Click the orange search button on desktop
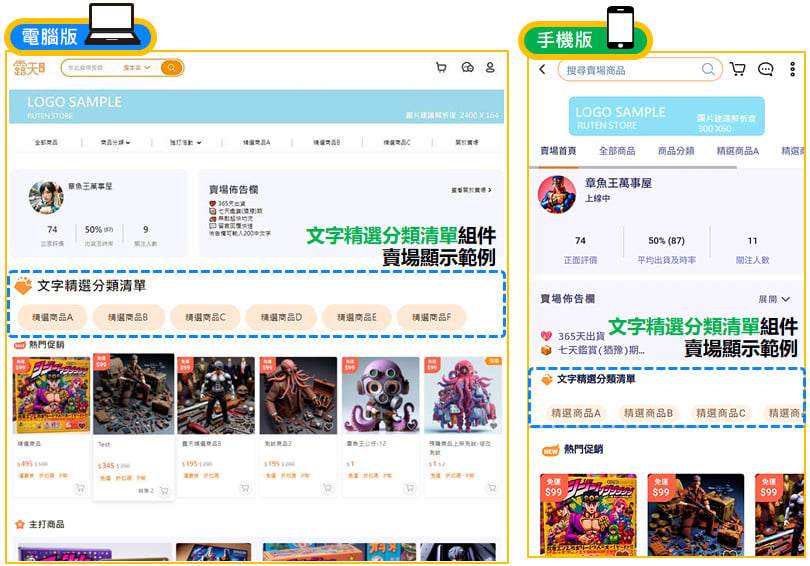 point(172,68)
